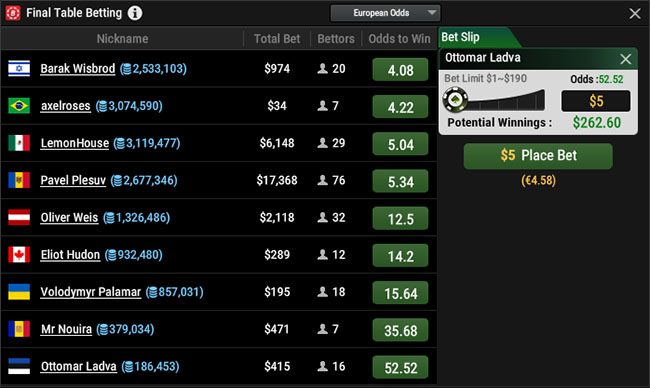Click the chip stack icon beside 3,074,590
Screen dimensions: 650x388
[102, 107]
